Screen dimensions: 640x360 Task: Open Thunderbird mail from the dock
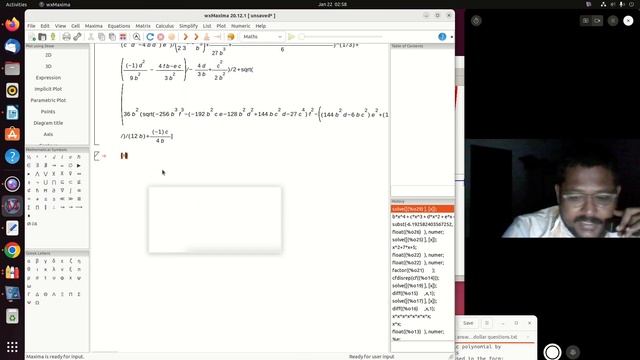(12, 46)
